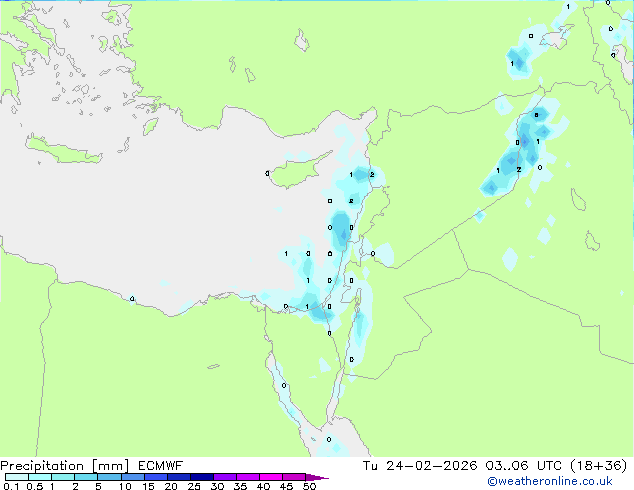Screen dimensions: 634x490
Task: Pick the 15–20 mm legend swatch
Action: tap(156, 477)
